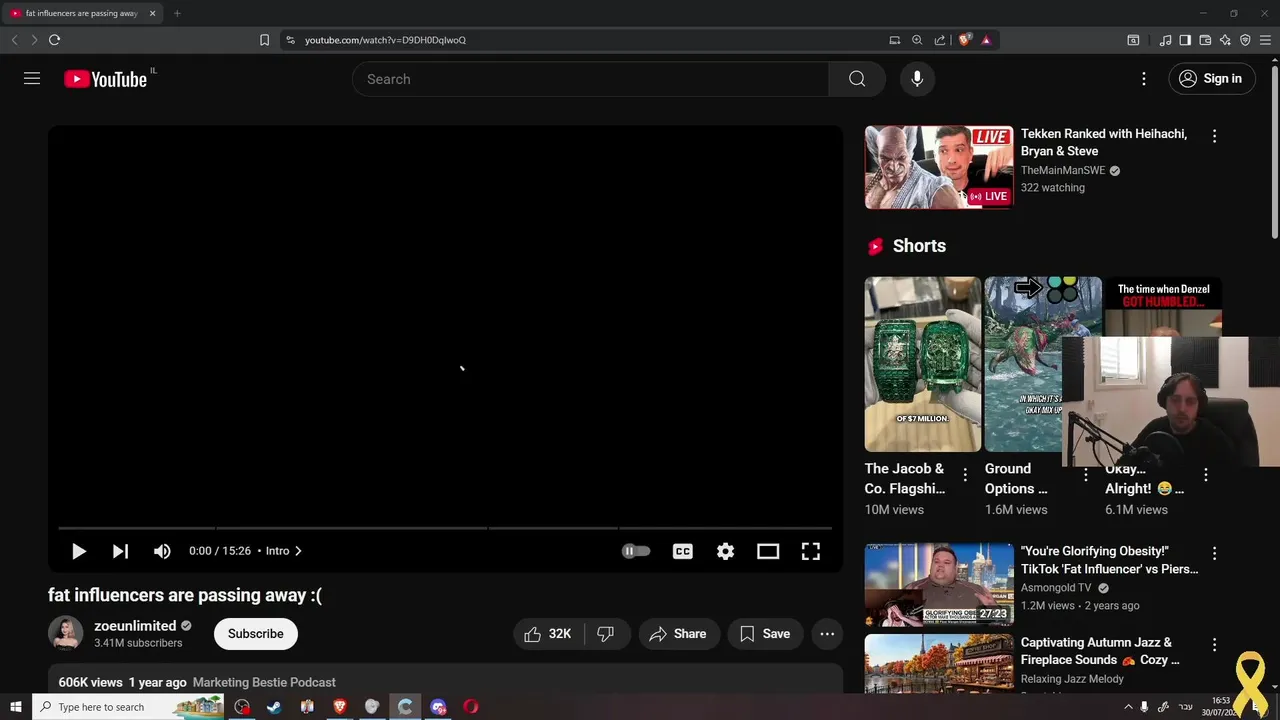Open zoeunlimited channel avatar
This screenshot has width=1280, height=720.
click(x=66, y=634)
